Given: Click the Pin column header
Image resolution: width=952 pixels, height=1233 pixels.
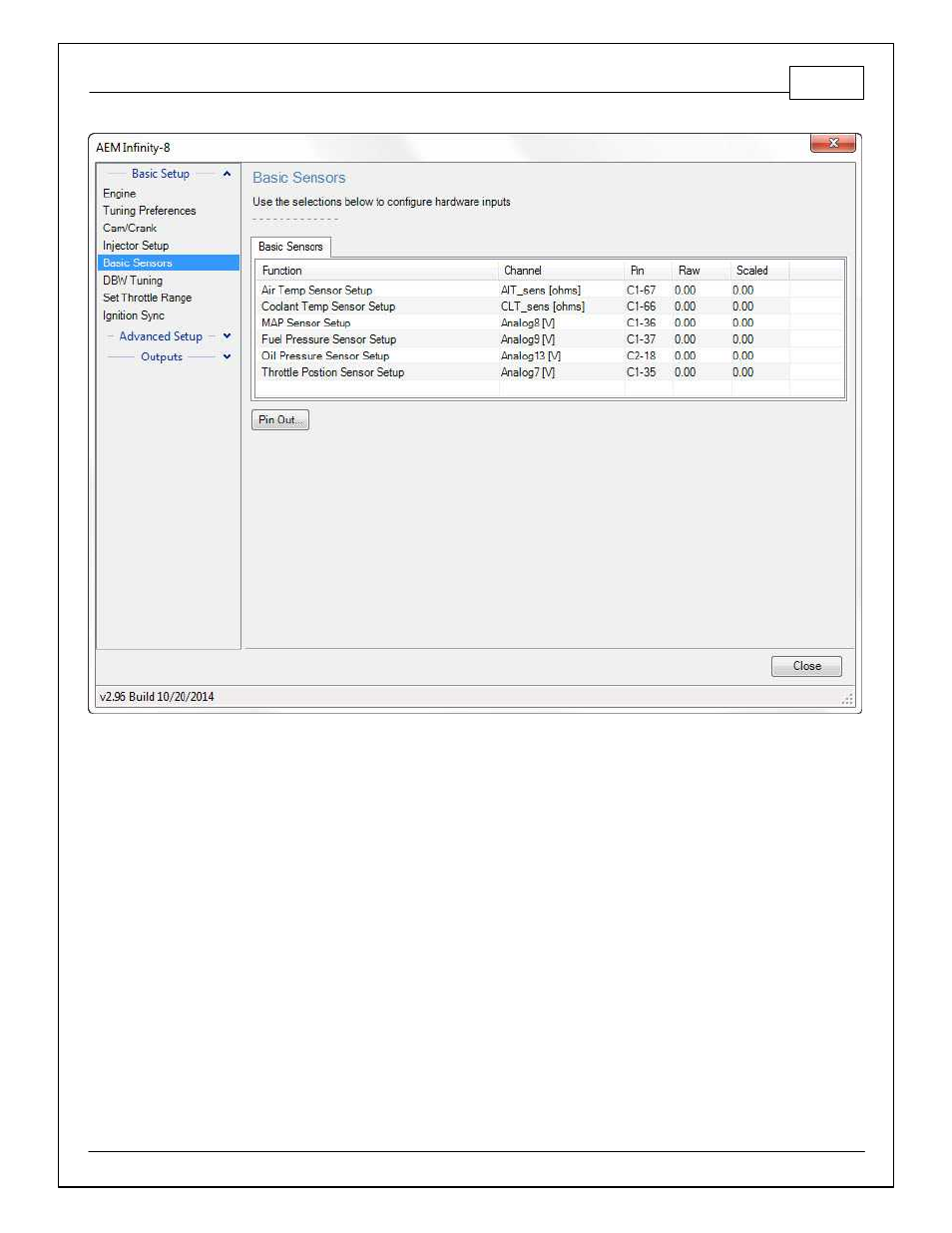Looking at the screenshot, I should click(648, 271).
